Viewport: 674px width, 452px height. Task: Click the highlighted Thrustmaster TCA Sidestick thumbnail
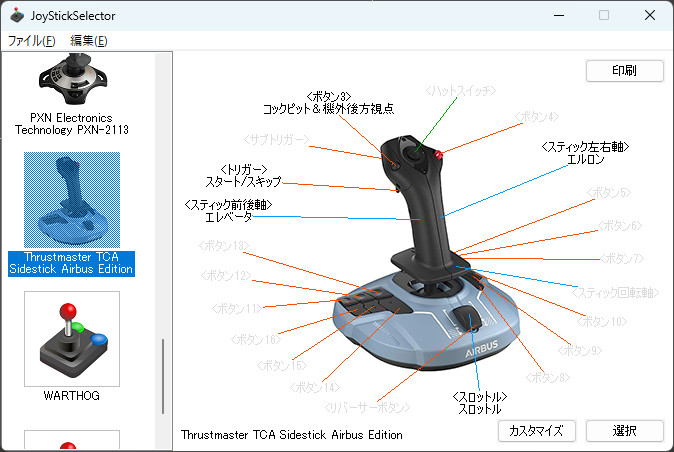point(72,200)
